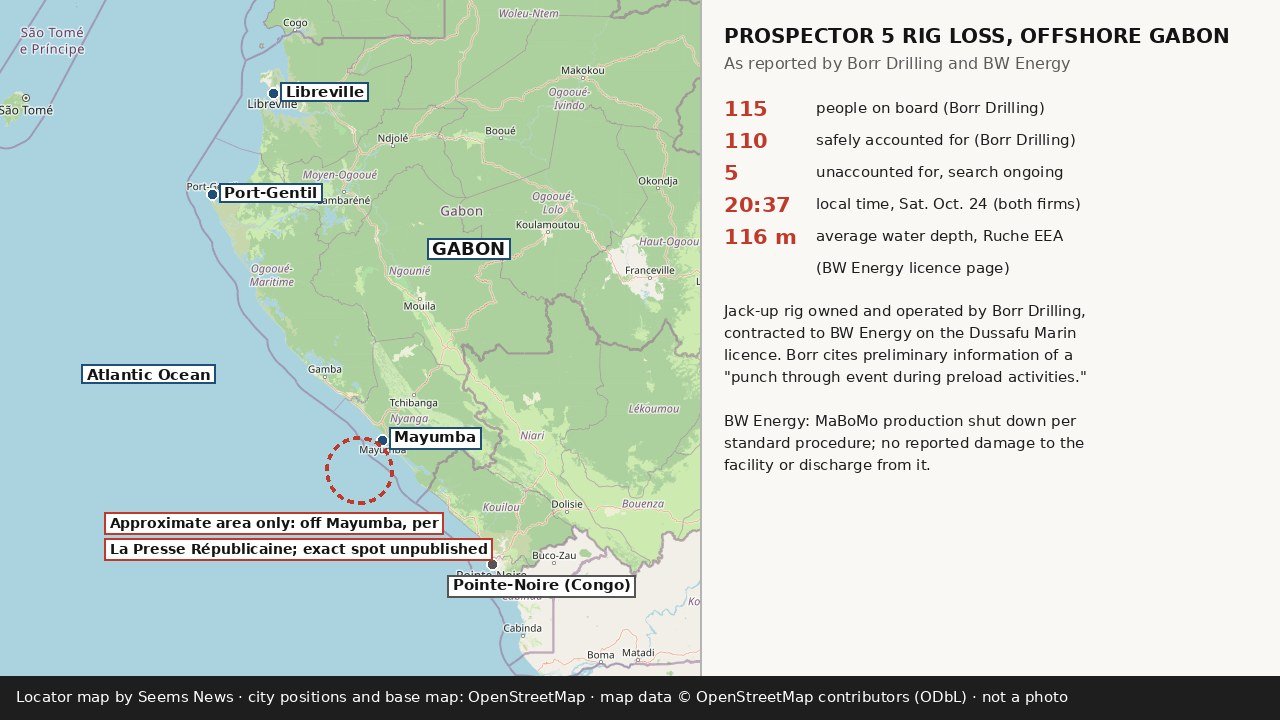Click line 'BW Energy: MaBoMo production shut down per'

click(x=900, y=421)
